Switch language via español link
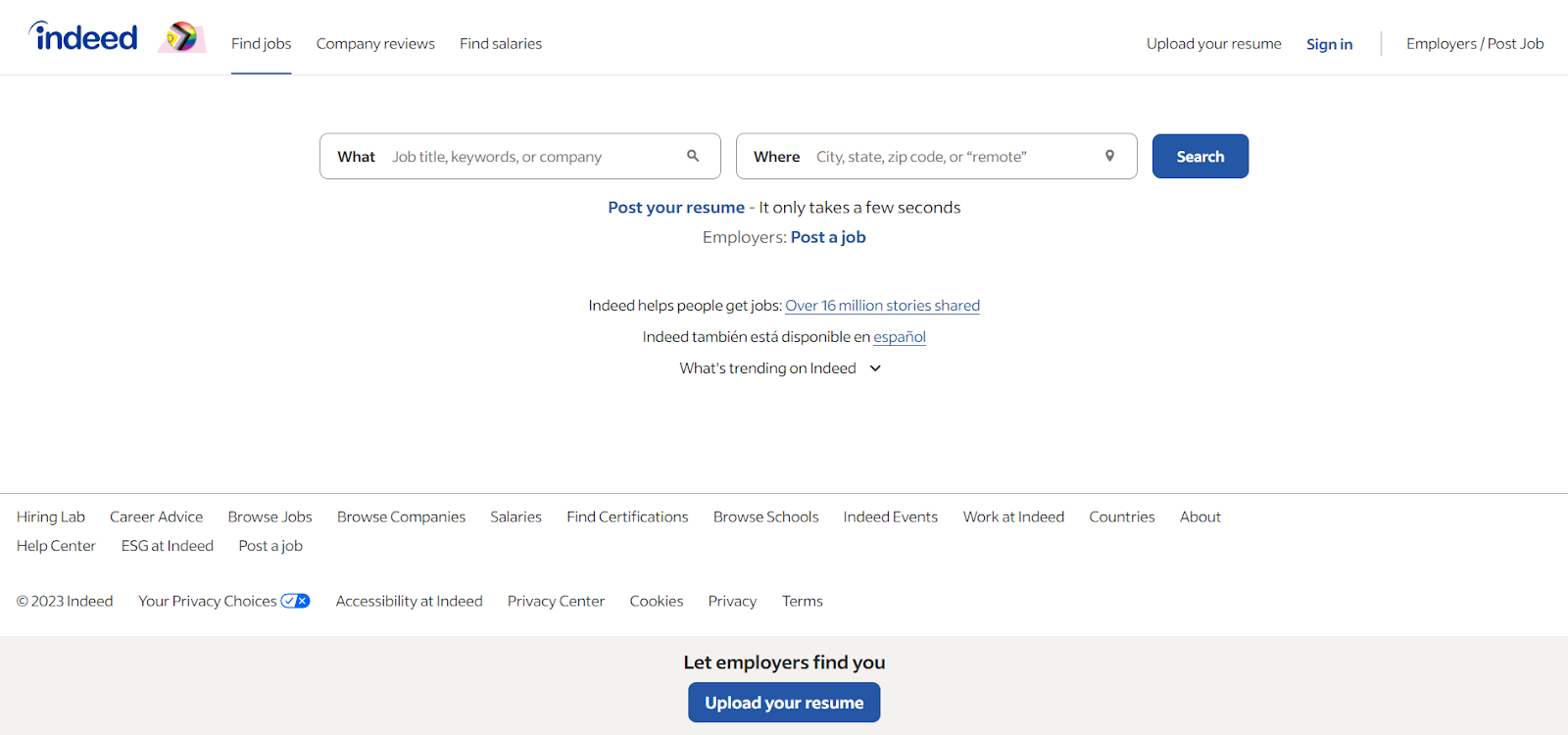The width and height of the screenshot is (1568, 735). 900,337
